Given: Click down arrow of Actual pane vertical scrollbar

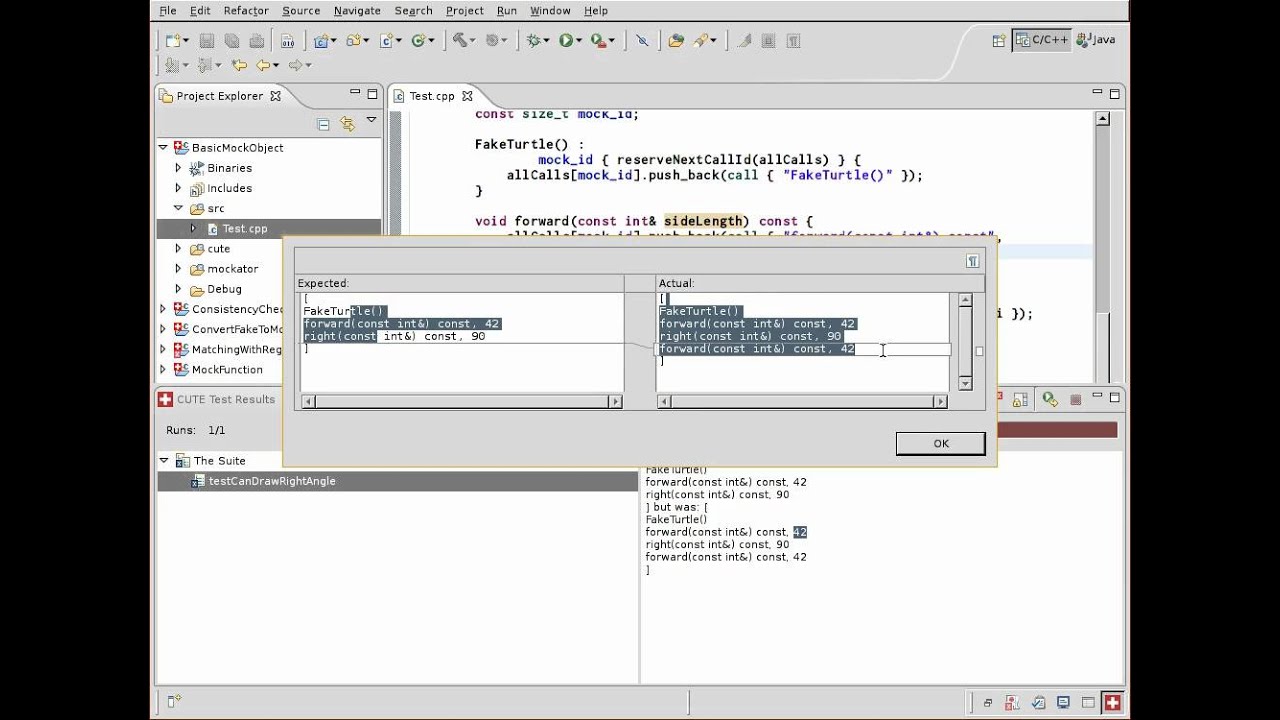Looking at the screenshot, I should point(965,383).
